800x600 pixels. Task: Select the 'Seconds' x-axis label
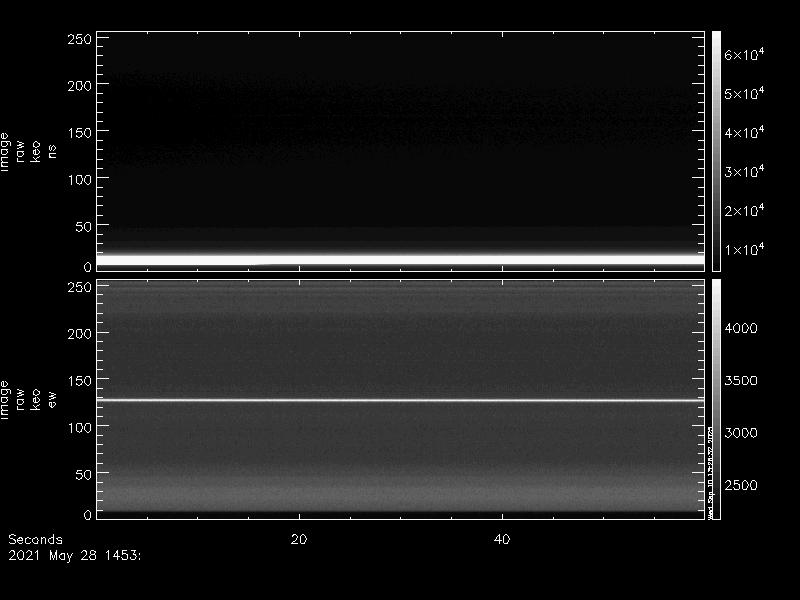[x=35, y=539]
